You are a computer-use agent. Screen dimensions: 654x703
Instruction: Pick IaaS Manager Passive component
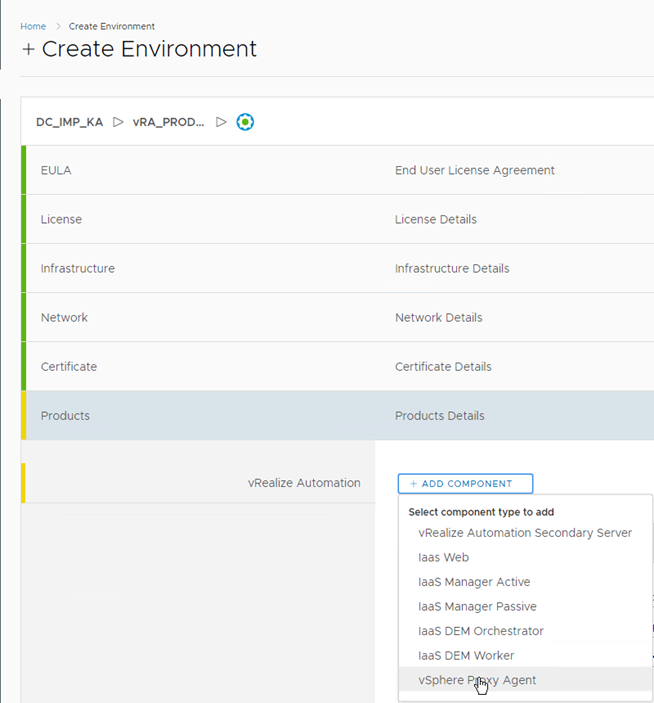(477, 607)
